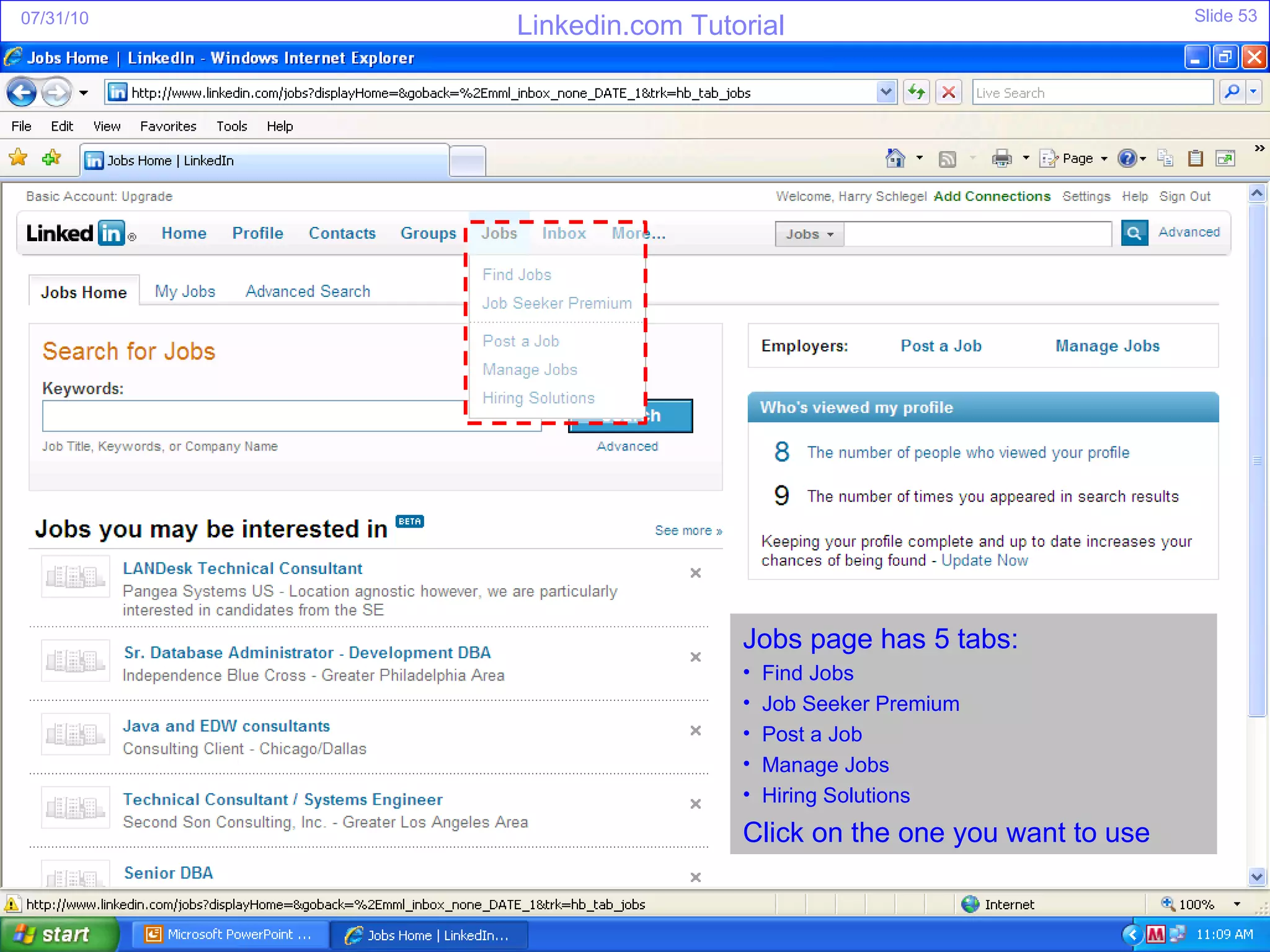Click the McAfee tray icon

(x=1155, y=934)
